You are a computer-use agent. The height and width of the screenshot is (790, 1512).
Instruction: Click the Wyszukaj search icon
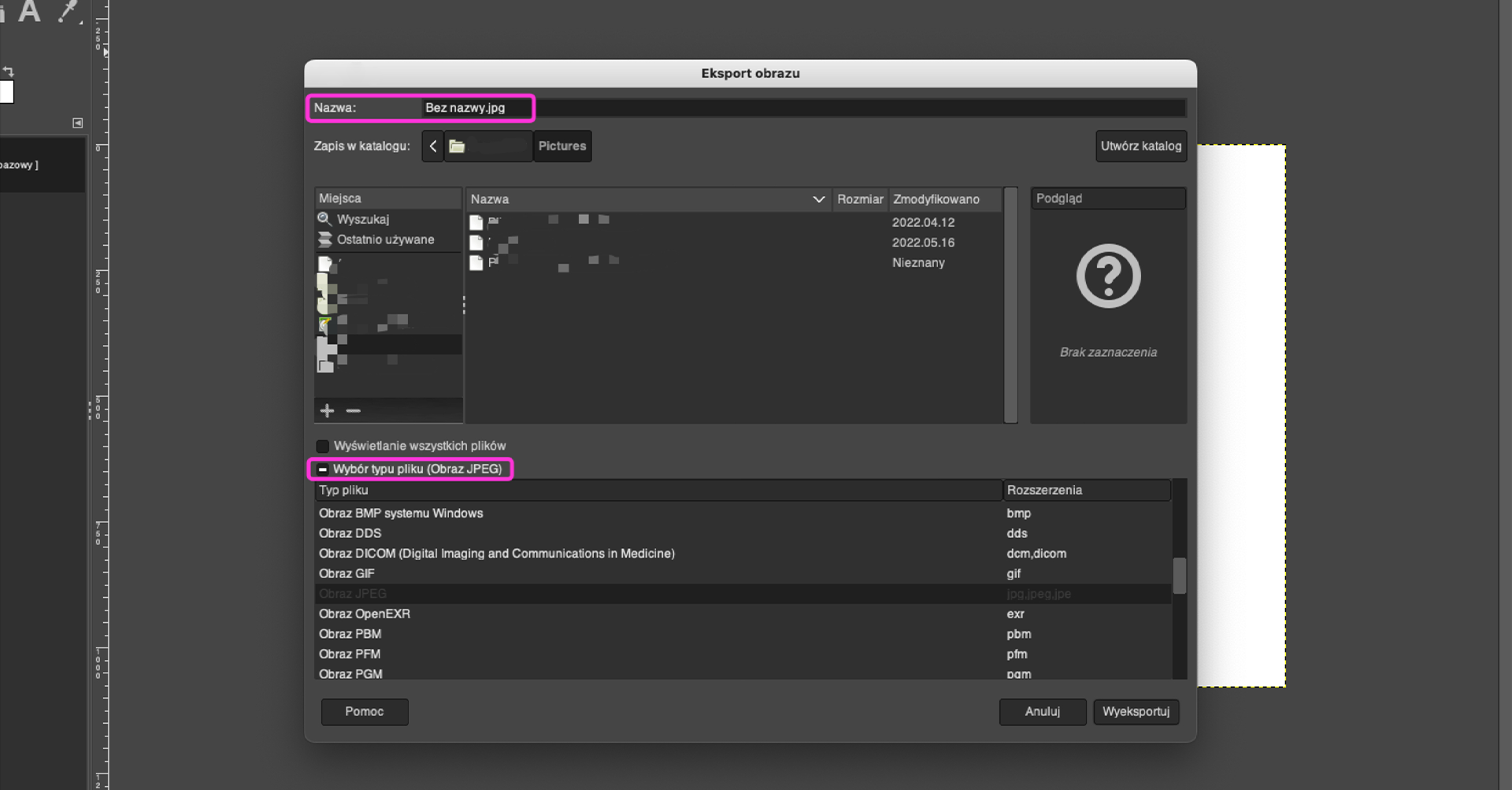point(324,219)
